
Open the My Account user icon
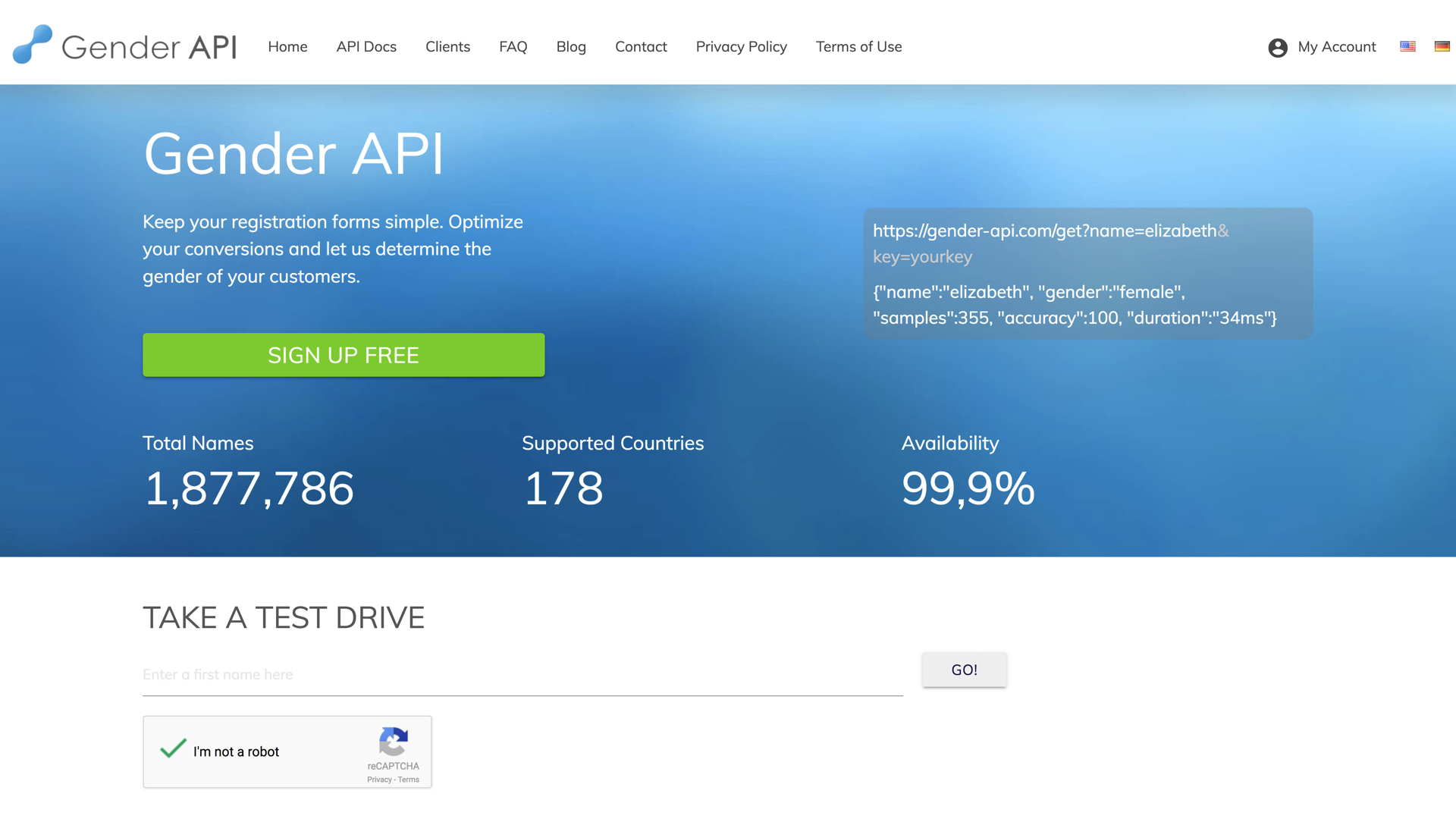coord(1278,47)
